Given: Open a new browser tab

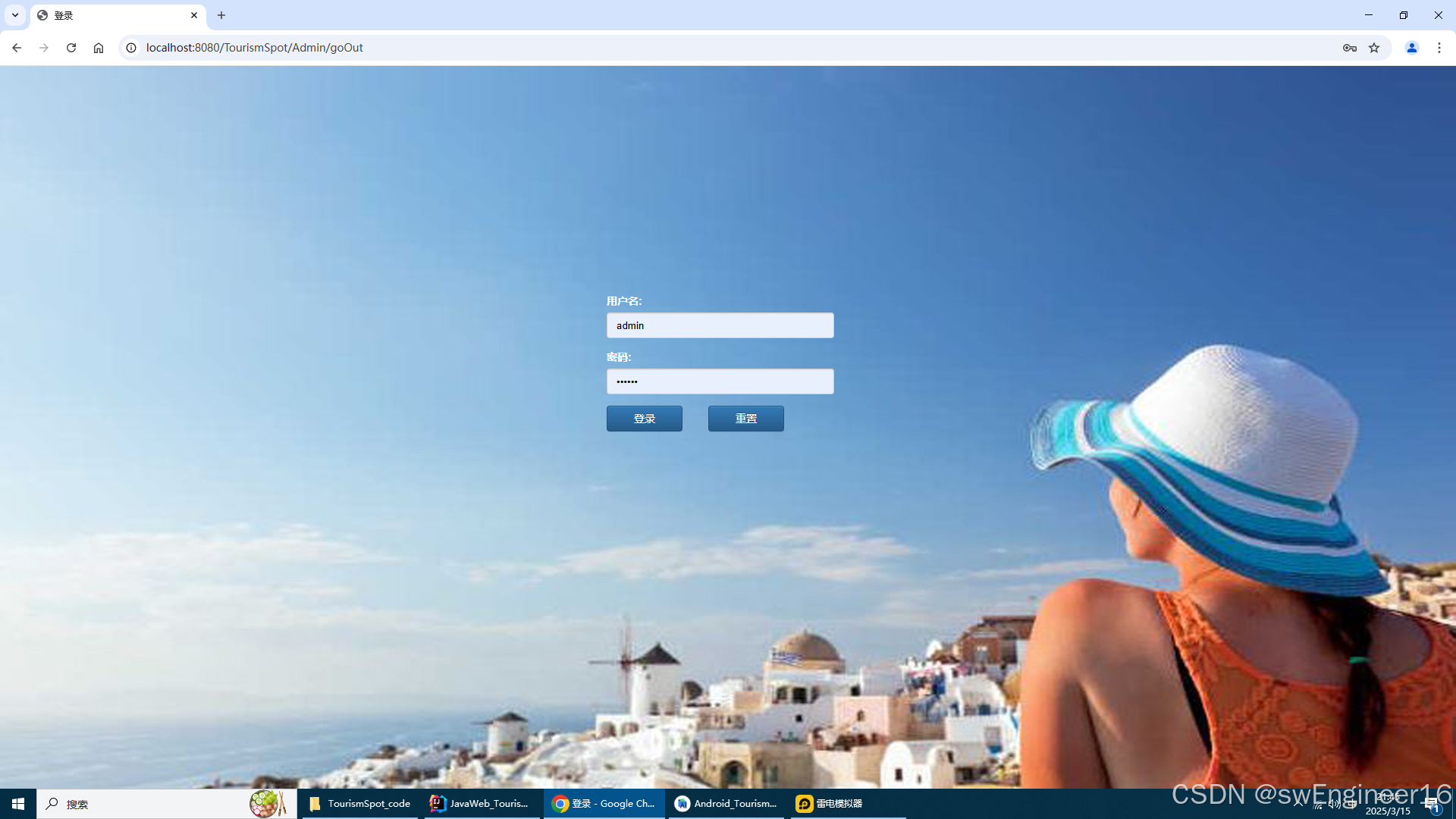Looking at the screenshot, I should click(221, 15).
